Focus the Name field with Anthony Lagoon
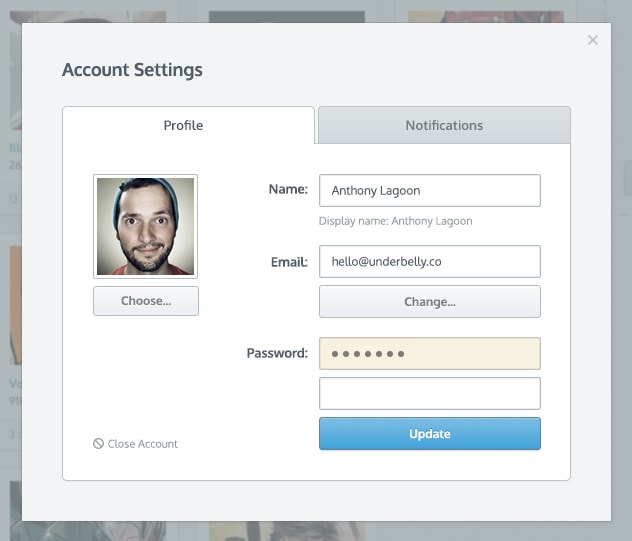The height and width of the screenshot is (541, 632). (x=429, y=190)
